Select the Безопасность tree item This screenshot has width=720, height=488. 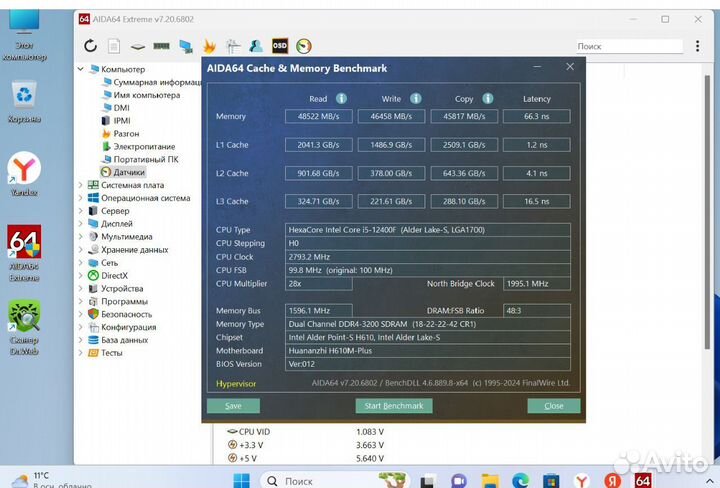pos(120,314)
